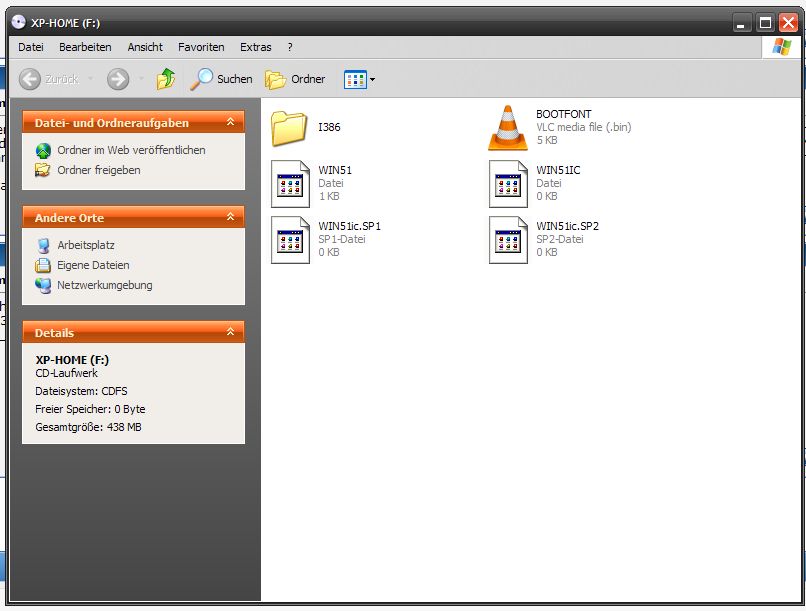
Task: Click the CD drive icon in title bar
Action: point(19,22)
